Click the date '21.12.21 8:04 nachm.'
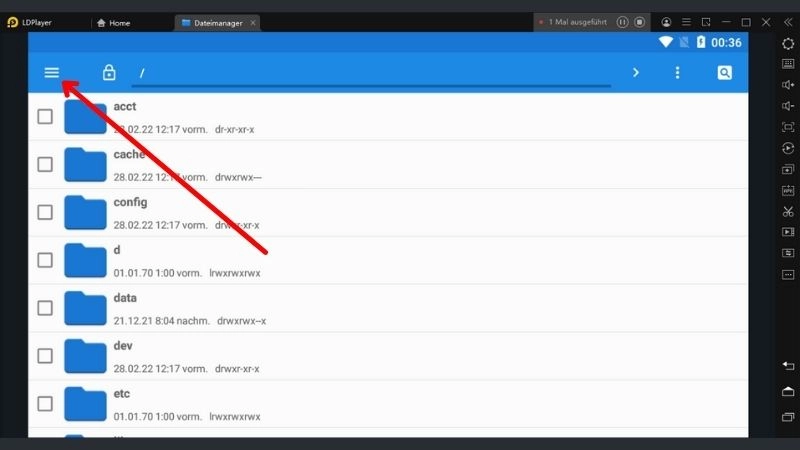Screen dimensions: 800x450 161,321
